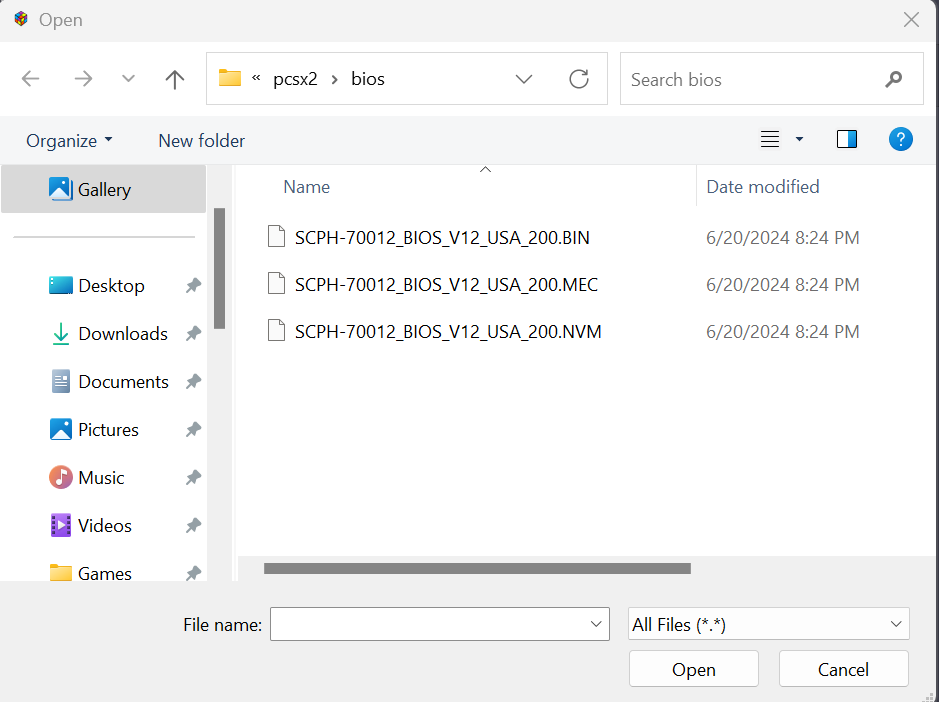The height and width of the screenshot is (702, 939).
Task: Click the Open button
Action: [693, 669]
